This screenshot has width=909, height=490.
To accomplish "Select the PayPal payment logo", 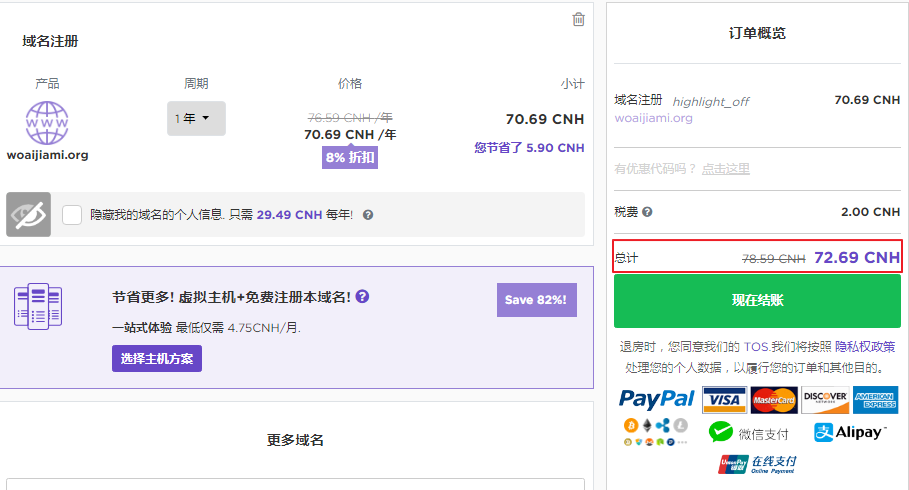I will tap(656, 399).
